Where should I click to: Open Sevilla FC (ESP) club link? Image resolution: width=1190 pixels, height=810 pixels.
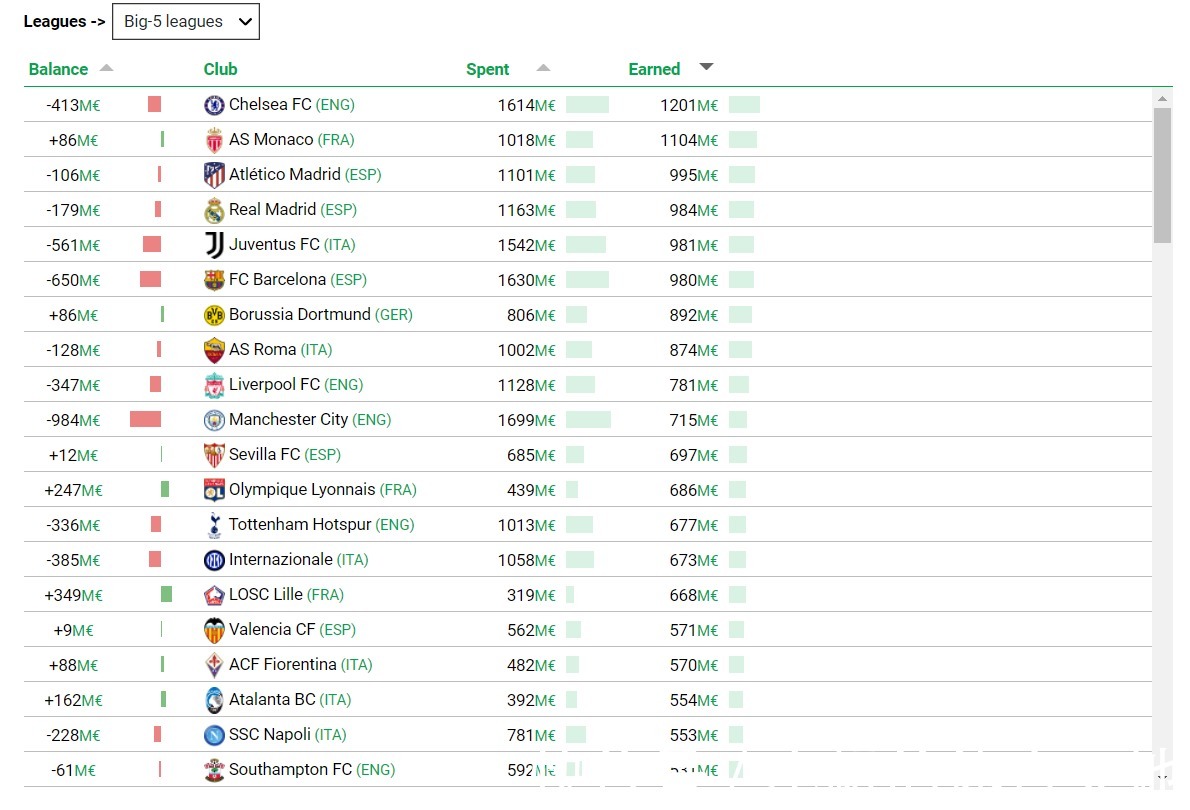(285, 455)
